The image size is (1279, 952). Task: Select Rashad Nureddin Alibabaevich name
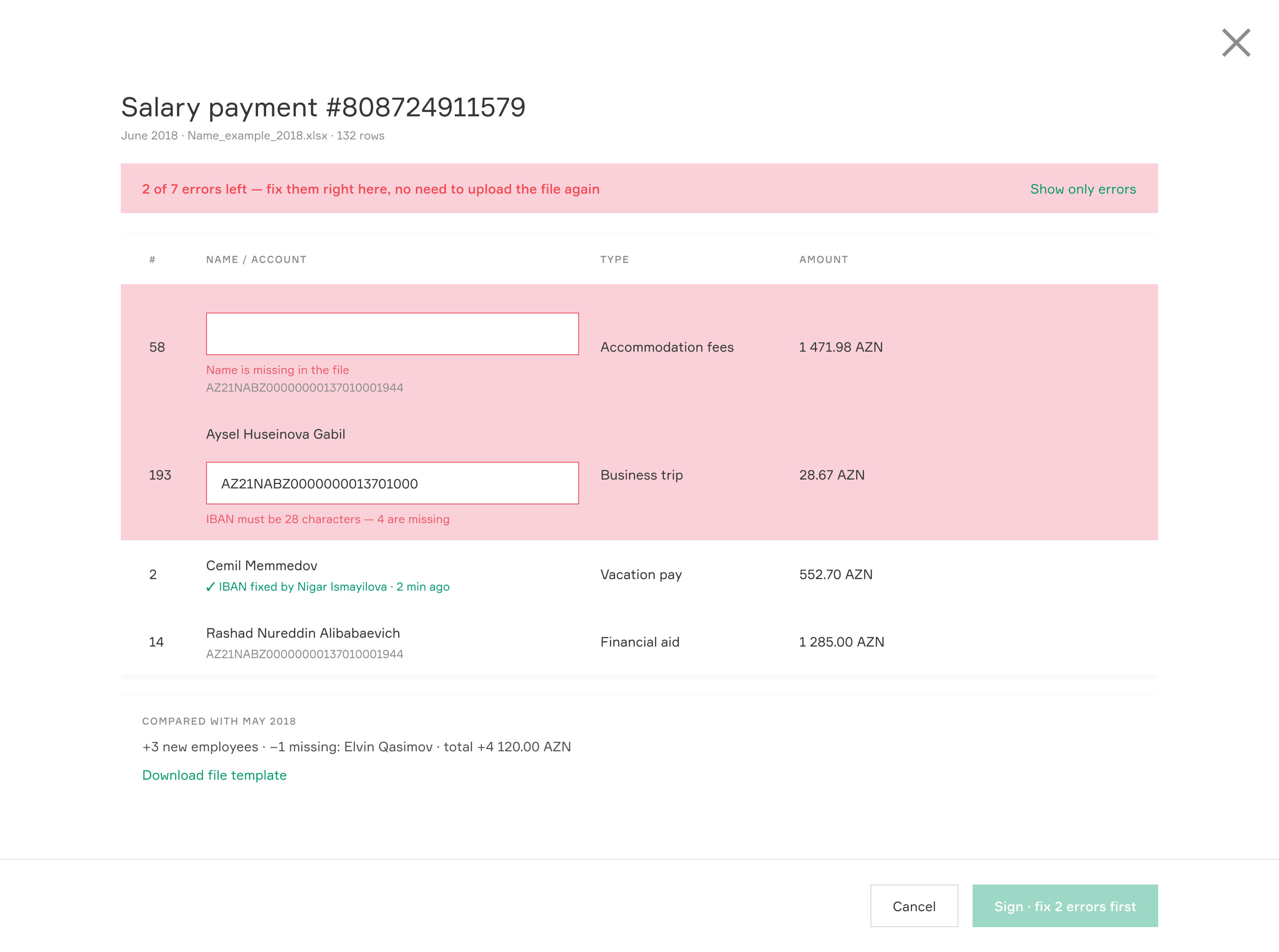pos(302,633)
